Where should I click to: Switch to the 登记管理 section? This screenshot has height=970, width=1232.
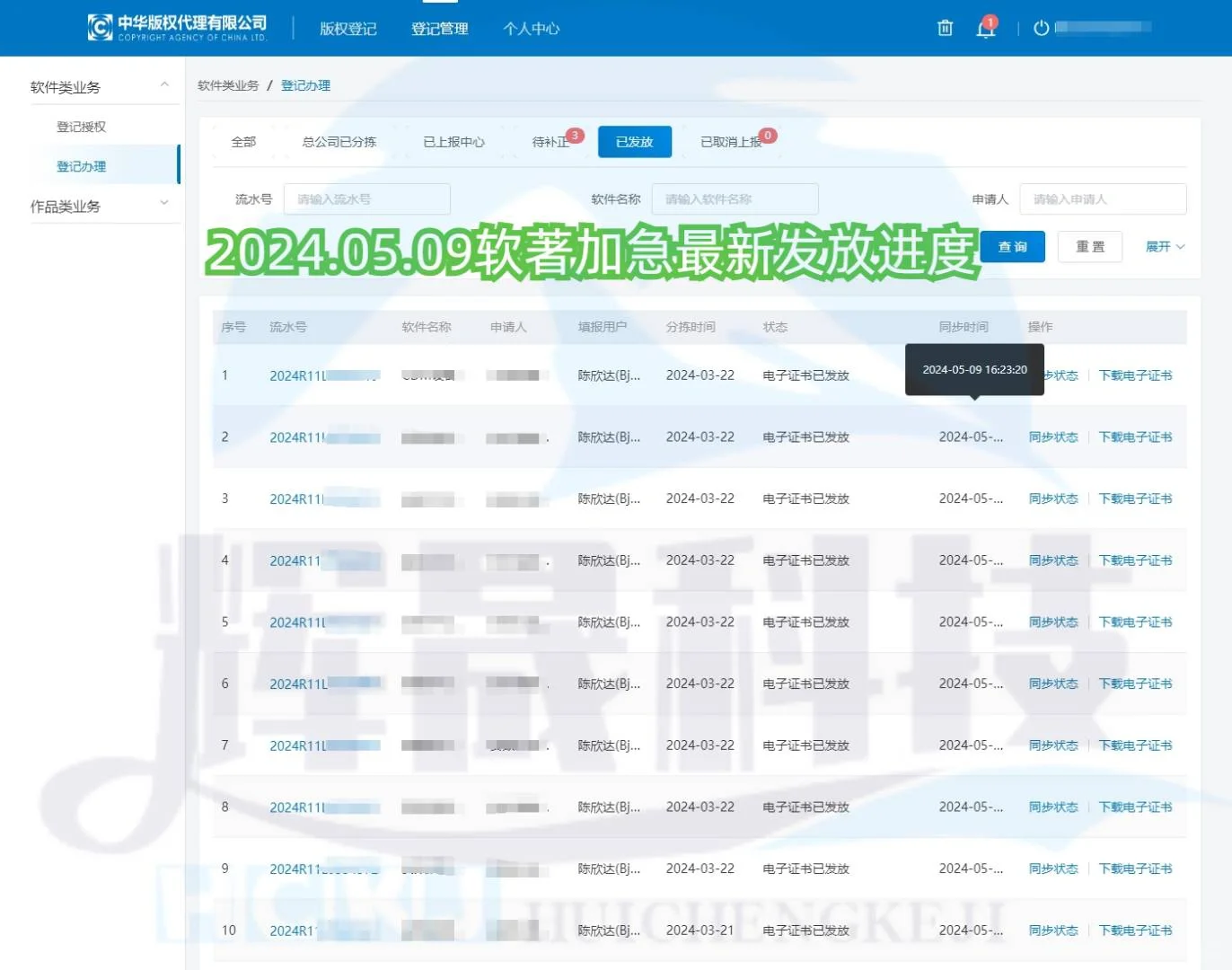(439, 28)
